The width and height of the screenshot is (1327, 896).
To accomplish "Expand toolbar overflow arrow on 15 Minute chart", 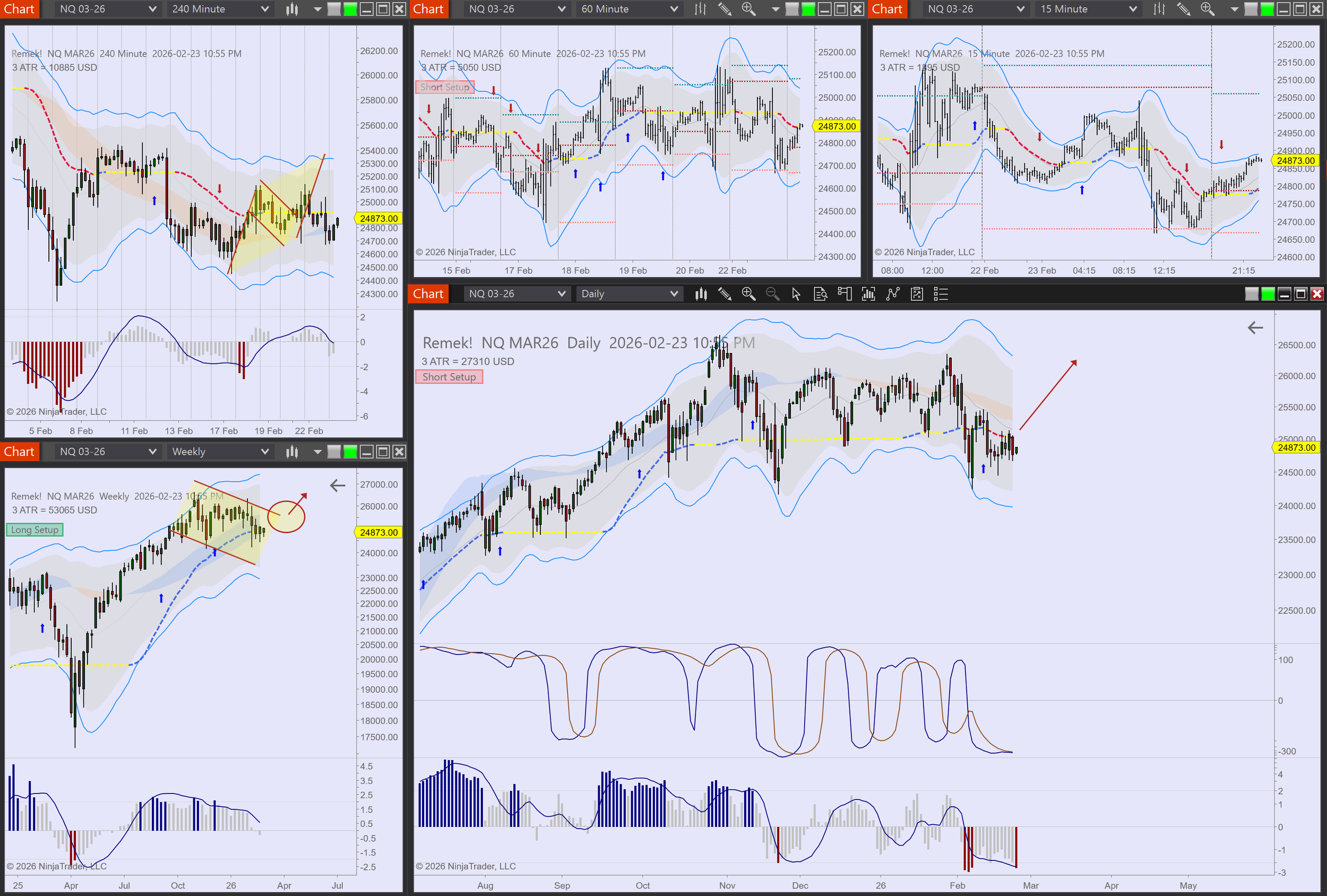I will (1234, 9).
